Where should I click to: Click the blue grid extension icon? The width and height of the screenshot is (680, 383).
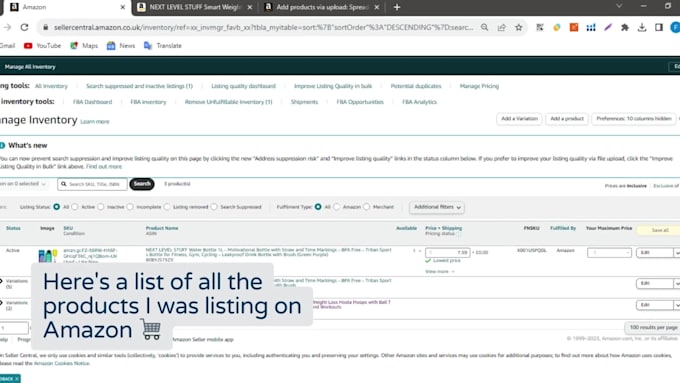coord(591,27)
